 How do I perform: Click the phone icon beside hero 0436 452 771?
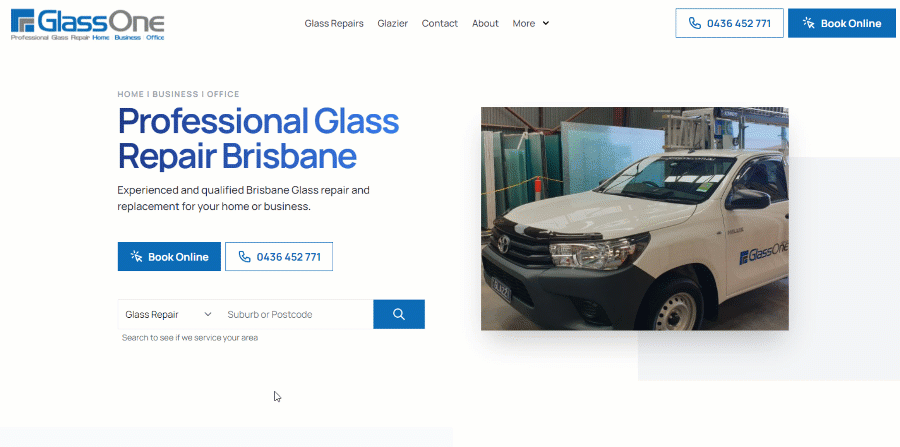(x=245, y=256)
